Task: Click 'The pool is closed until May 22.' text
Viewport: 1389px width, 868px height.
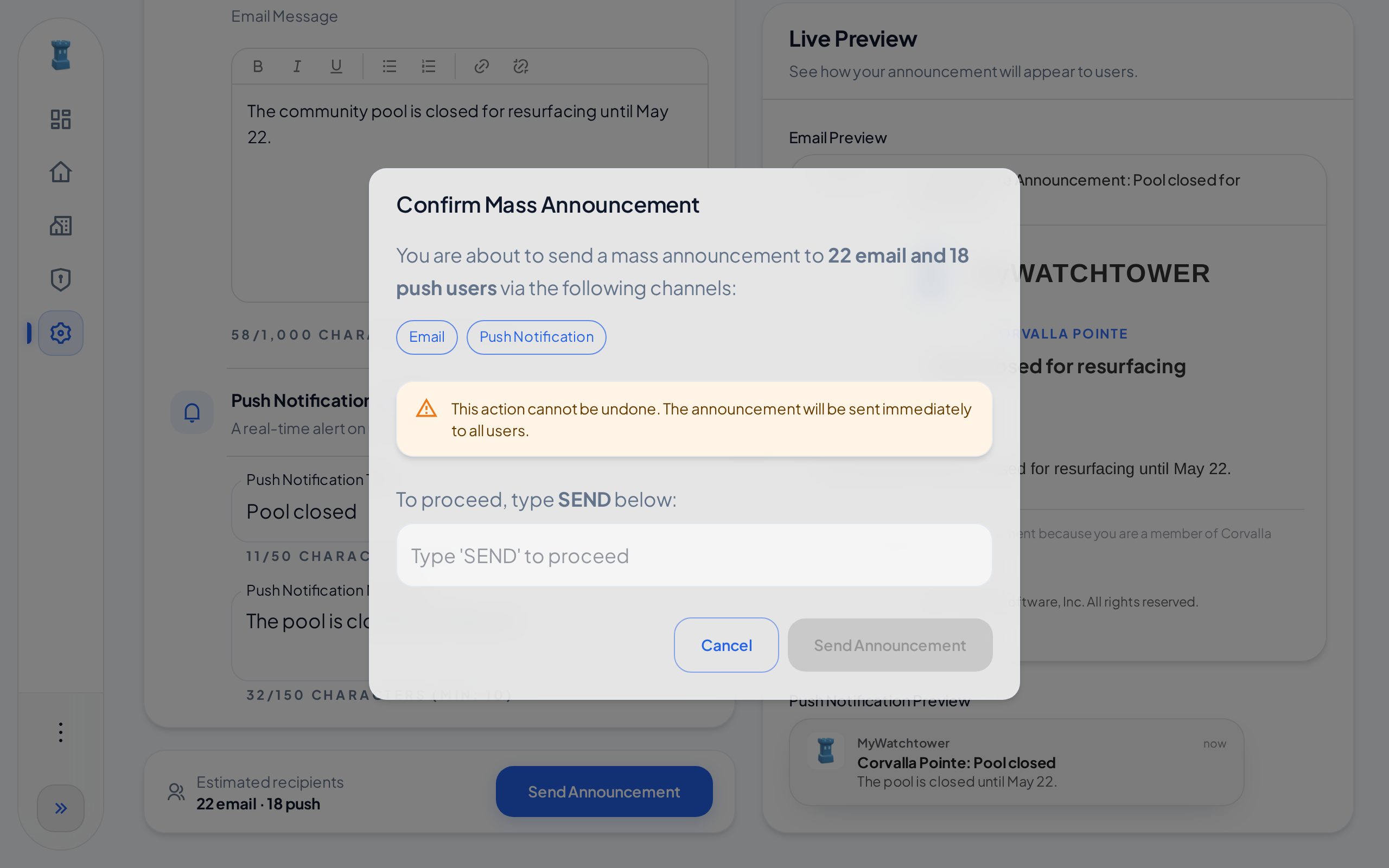Action: [957, 782]
